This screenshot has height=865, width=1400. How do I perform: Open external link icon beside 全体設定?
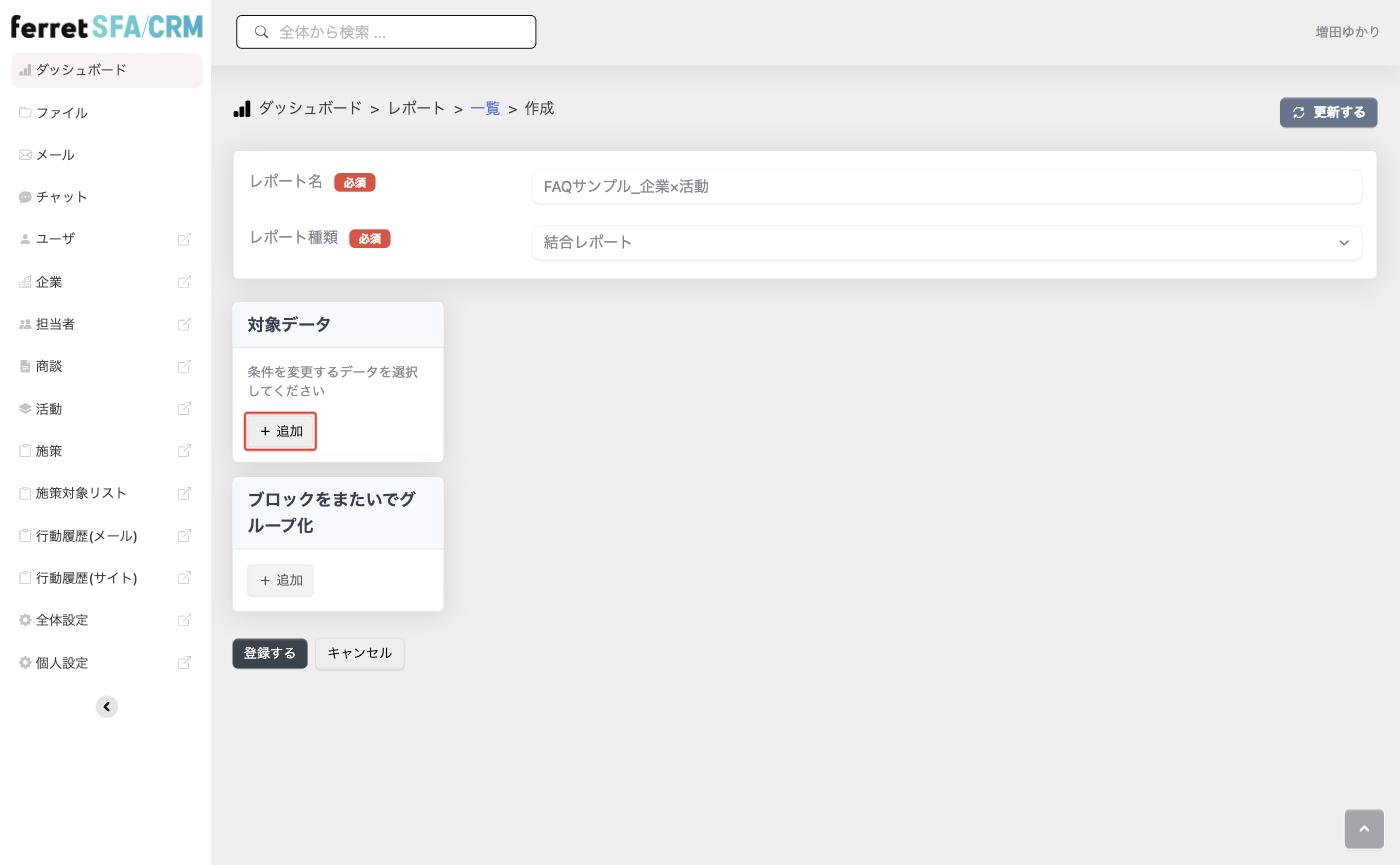click(184, 620)
